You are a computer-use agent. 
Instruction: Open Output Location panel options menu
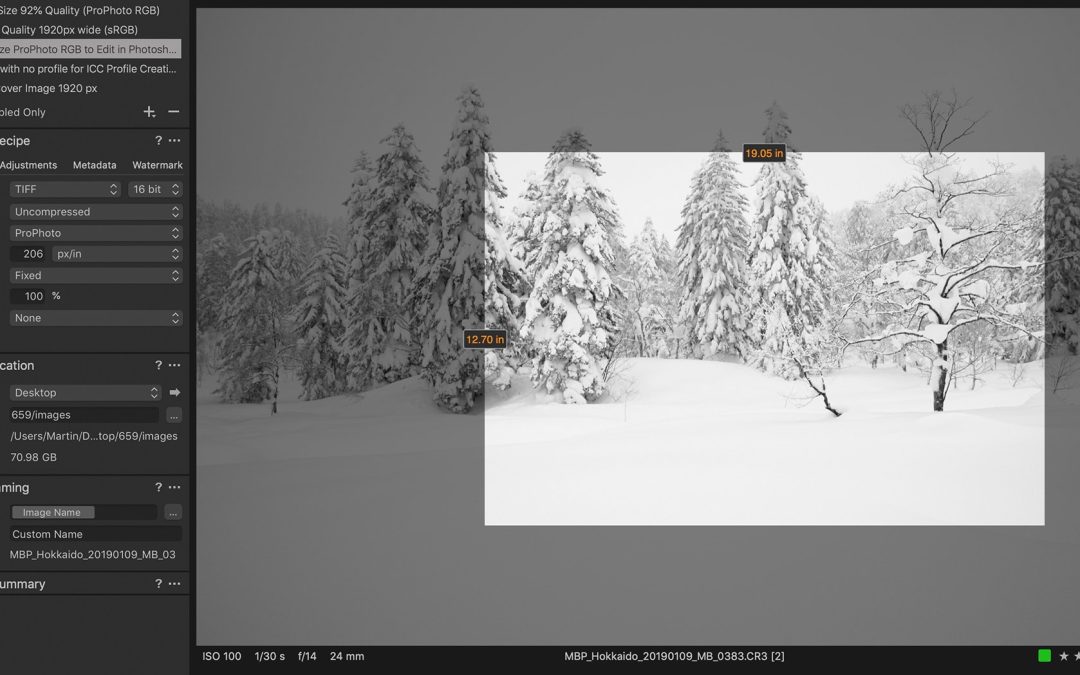point(174,366)
